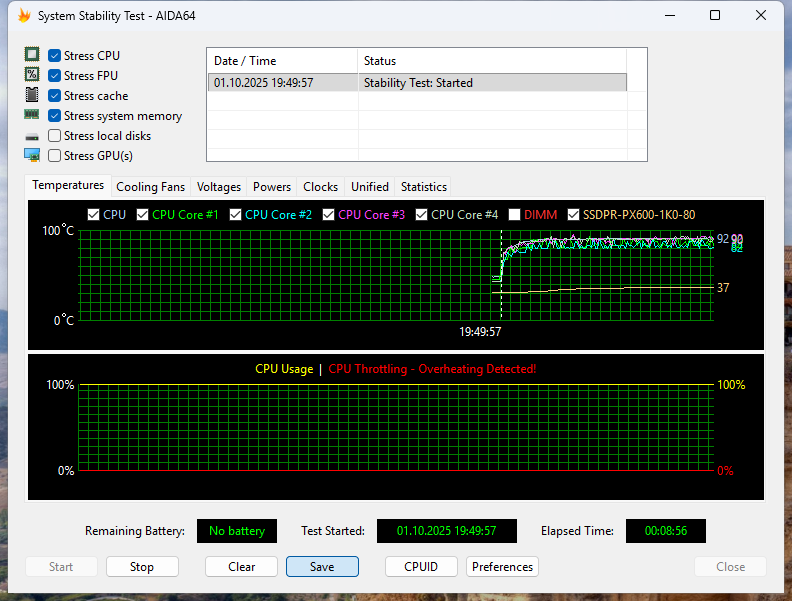Open the Powers tab
792x601 pixels.
tap(272, 187)
